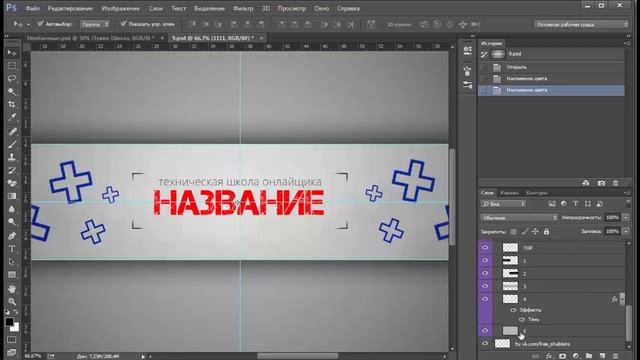Select the Eraser tool
Image resolution: width=640 pixels, height=360 pixels.
(12, 183)
